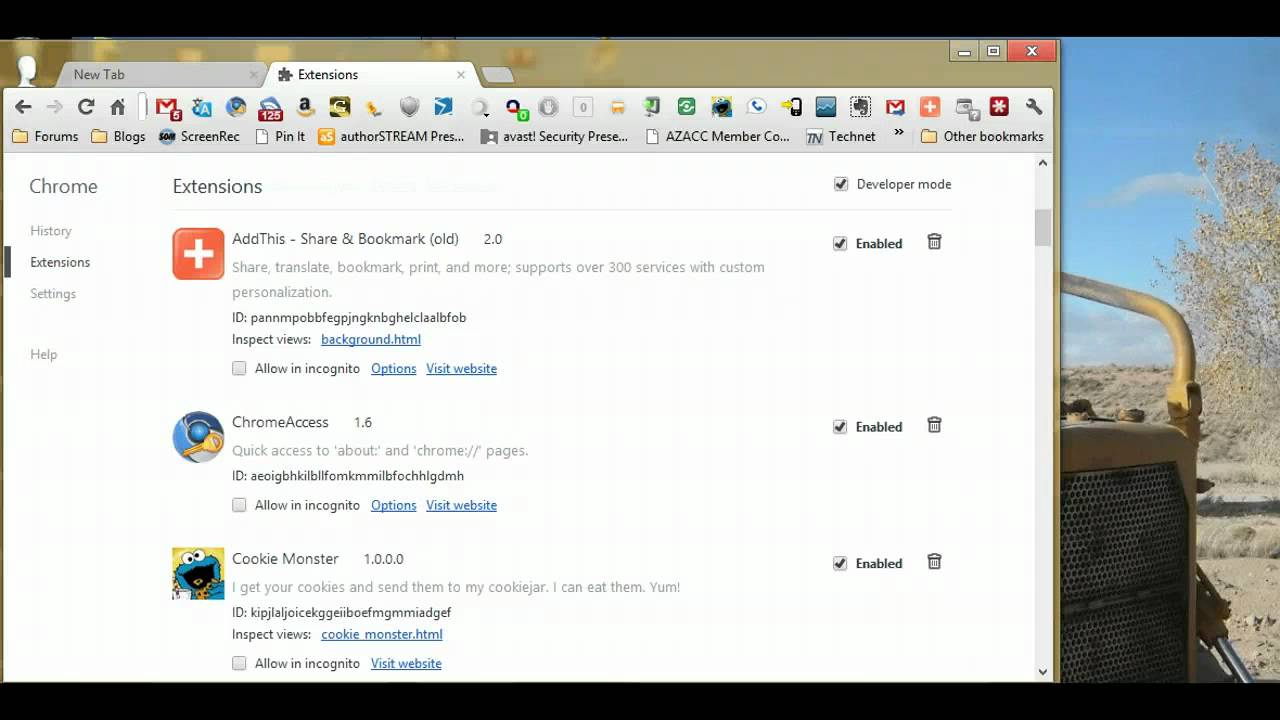The image size is (1280, 720).
Task: Open History in the Chrome sidebar
Action: pos(51,231)
